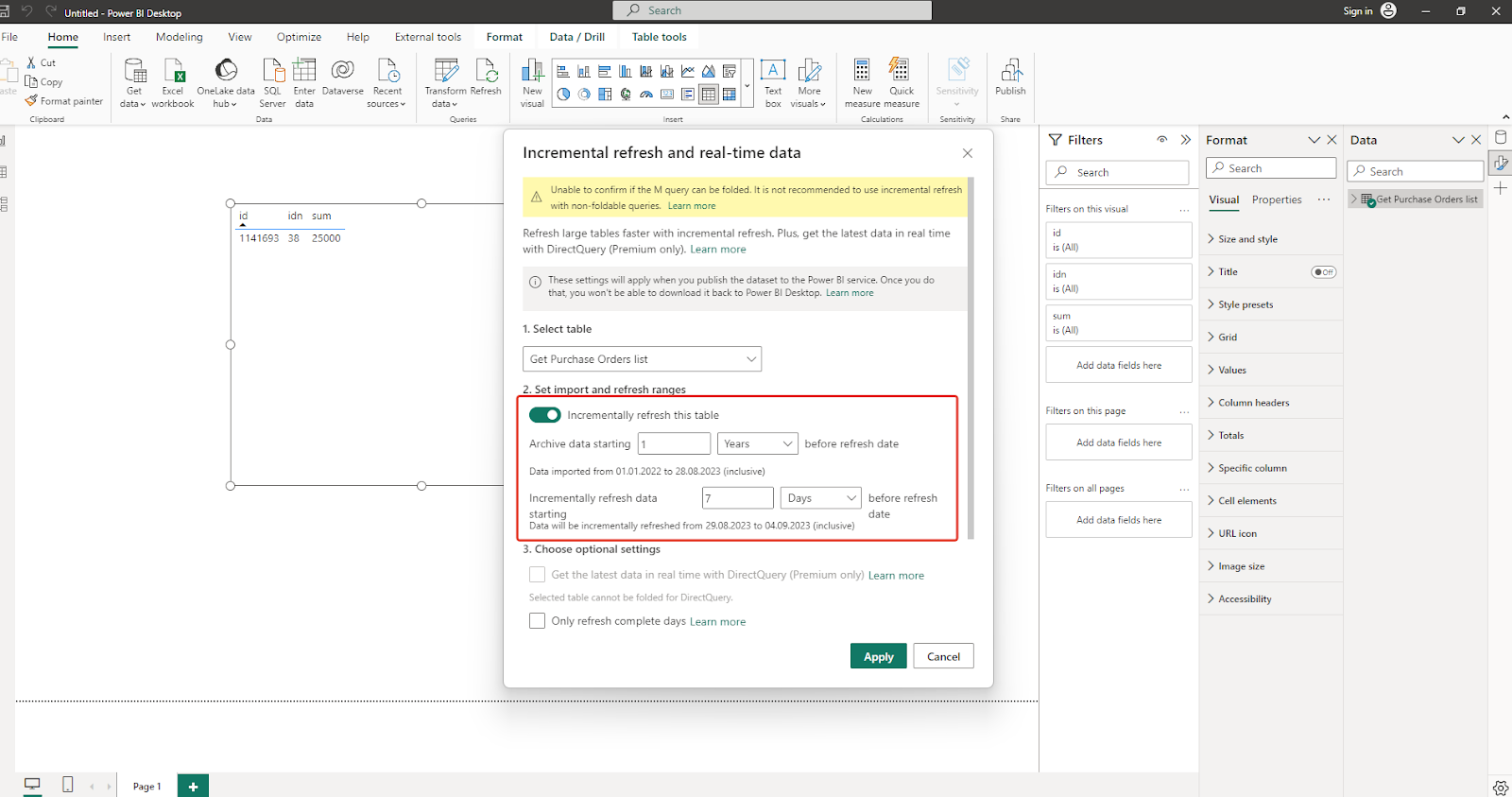Click Add data fields here under Filters on all pages
1512x797 pixels.
click(1119, 520)
